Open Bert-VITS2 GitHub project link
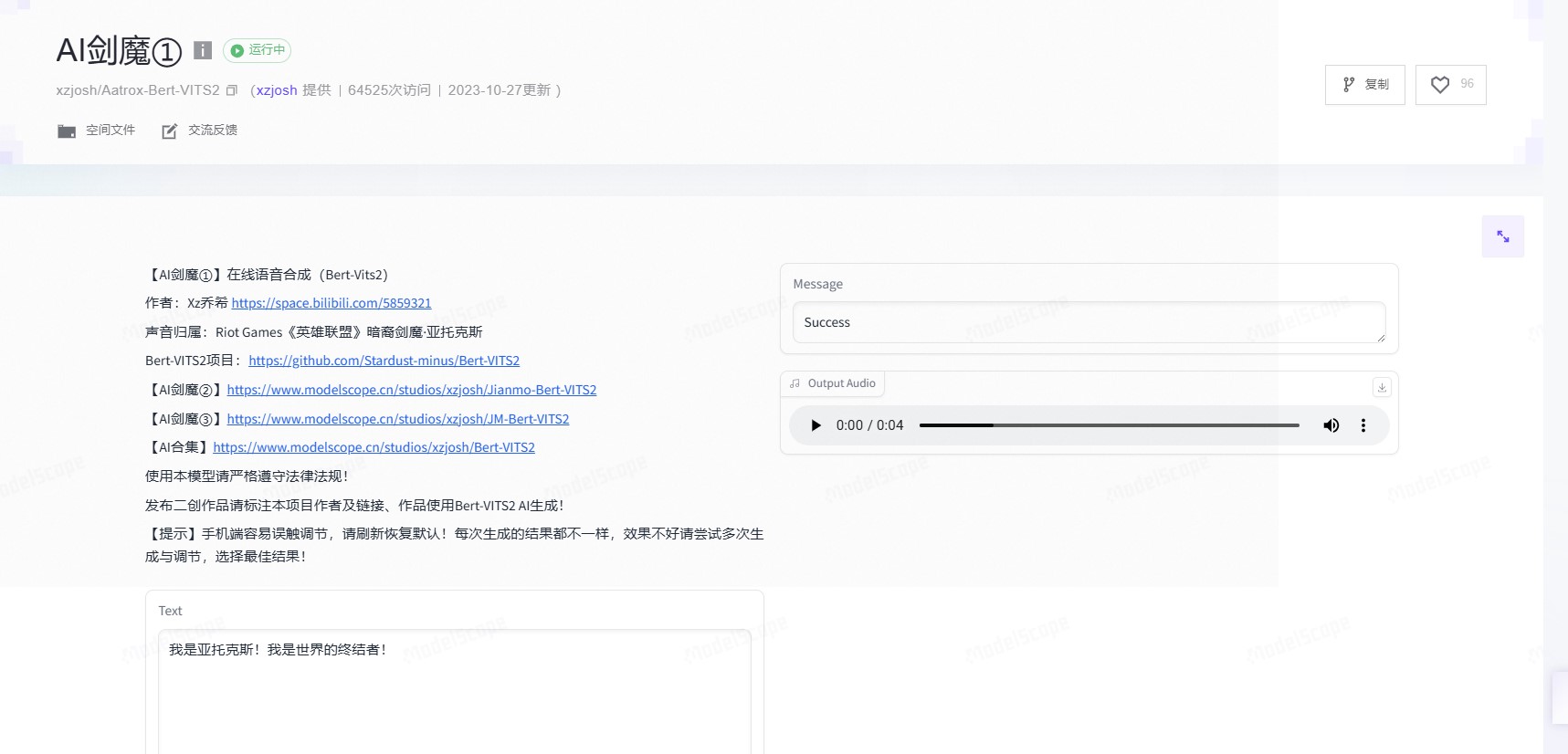Viewport: 1568px width, 754px height. point(384,361)
